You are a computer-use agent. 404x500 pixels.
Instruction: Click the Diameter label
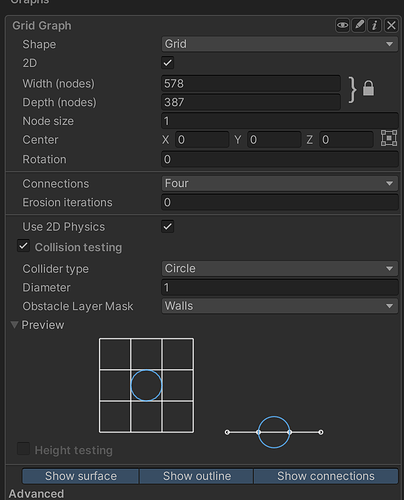tap(46, 287)
